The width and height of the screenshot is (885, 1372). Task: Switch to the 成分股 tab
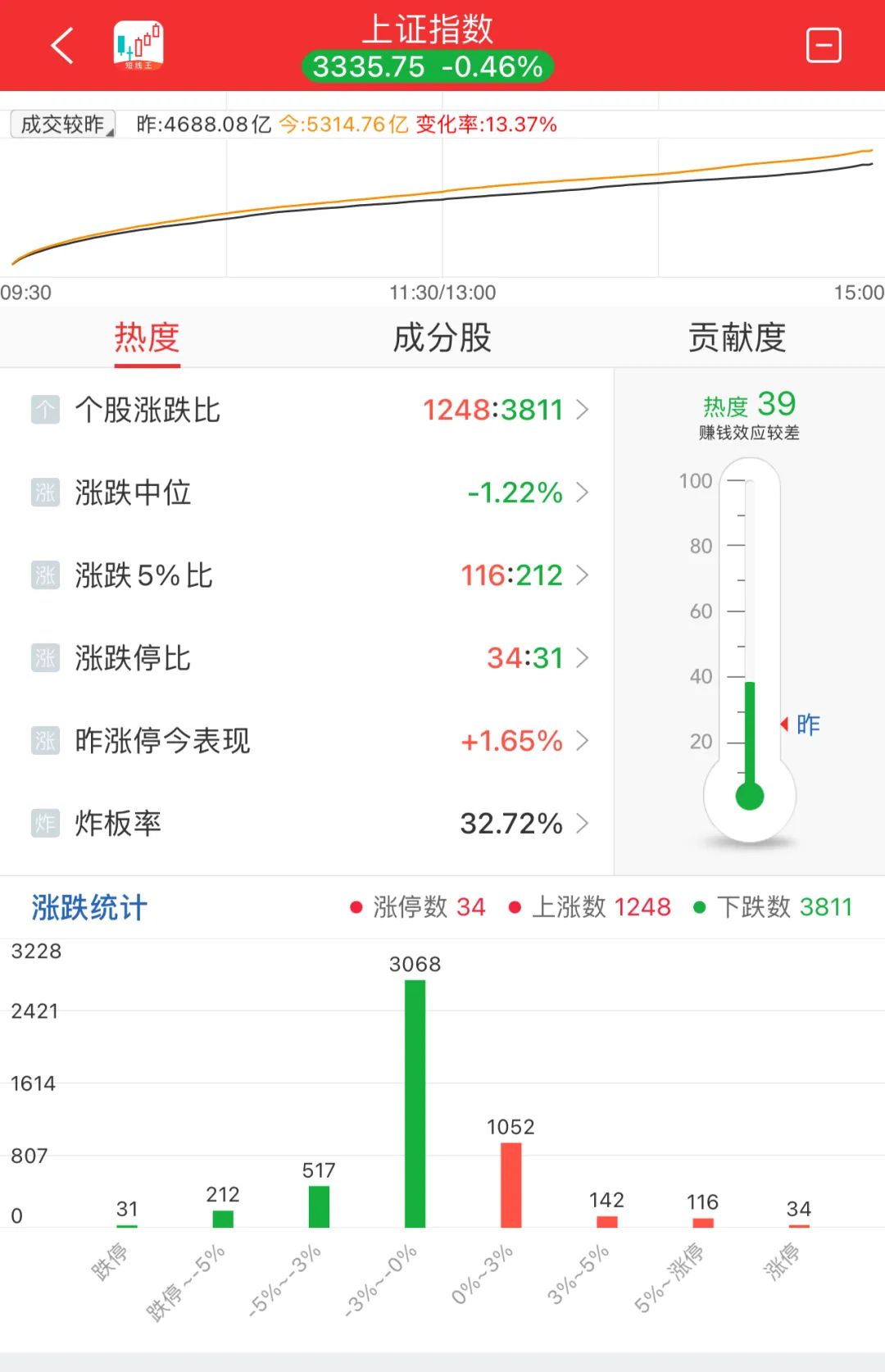click(x=442, y=338)
